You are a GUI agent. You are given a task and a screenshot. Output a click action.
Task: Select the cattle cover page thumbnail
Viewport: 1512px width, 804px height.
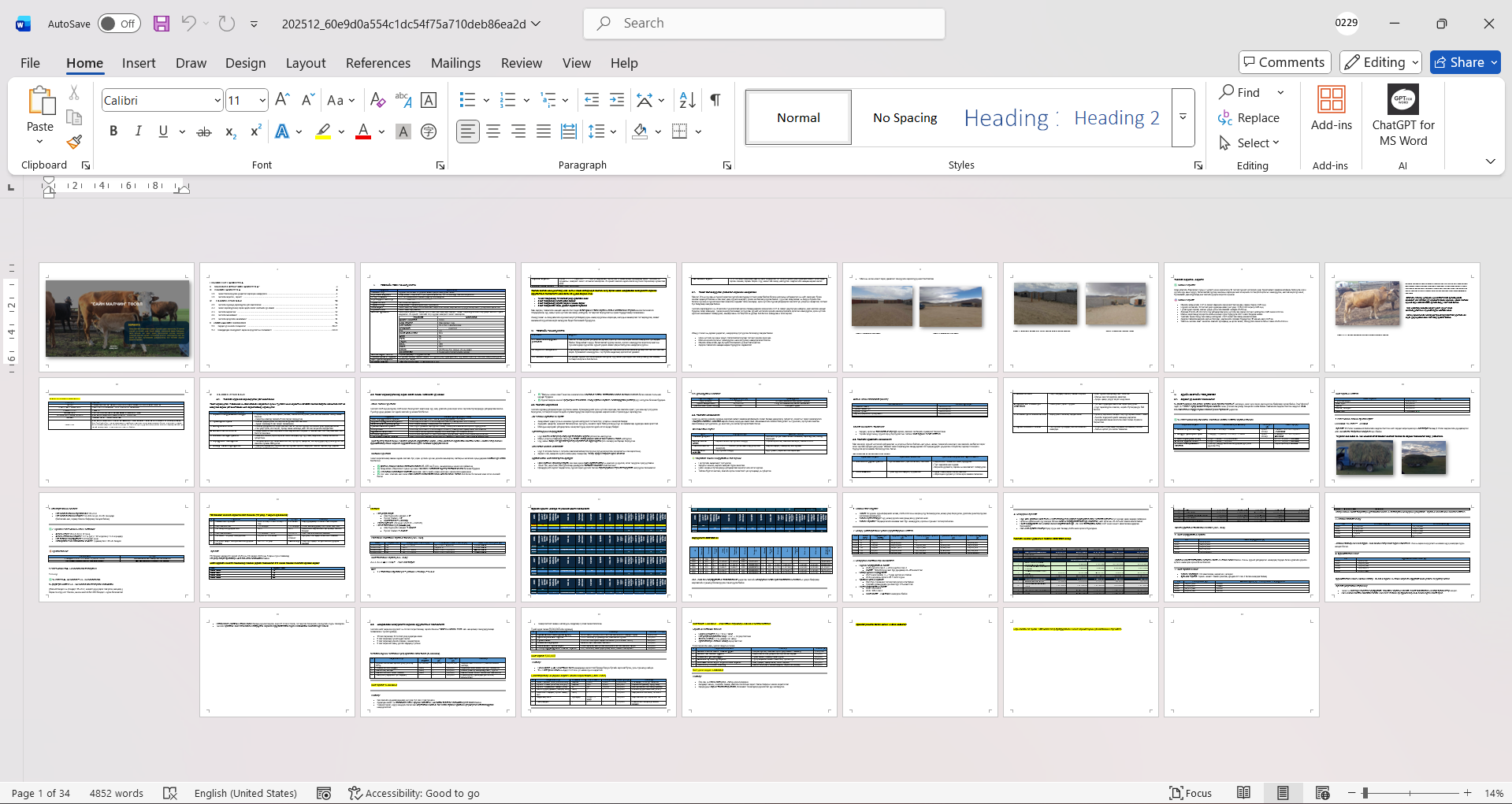(x=117, y=317)
